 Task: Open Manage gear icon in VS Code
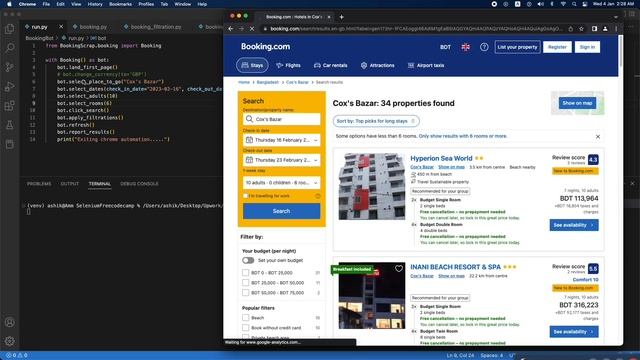[x=9, y=341]
